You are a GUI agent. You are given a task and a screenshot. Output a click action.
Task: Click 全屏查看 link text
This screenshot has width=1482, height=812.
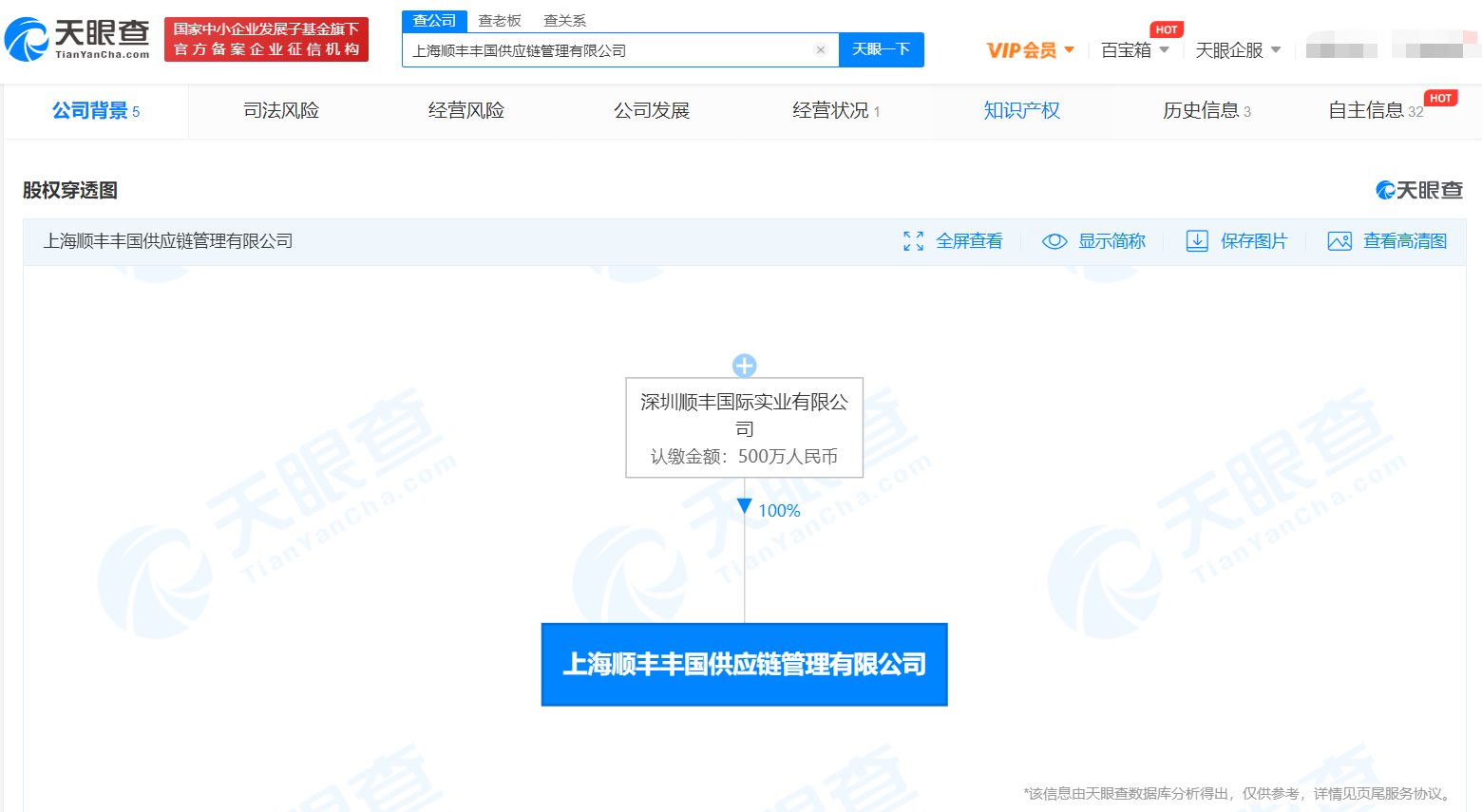pos(969,241)
